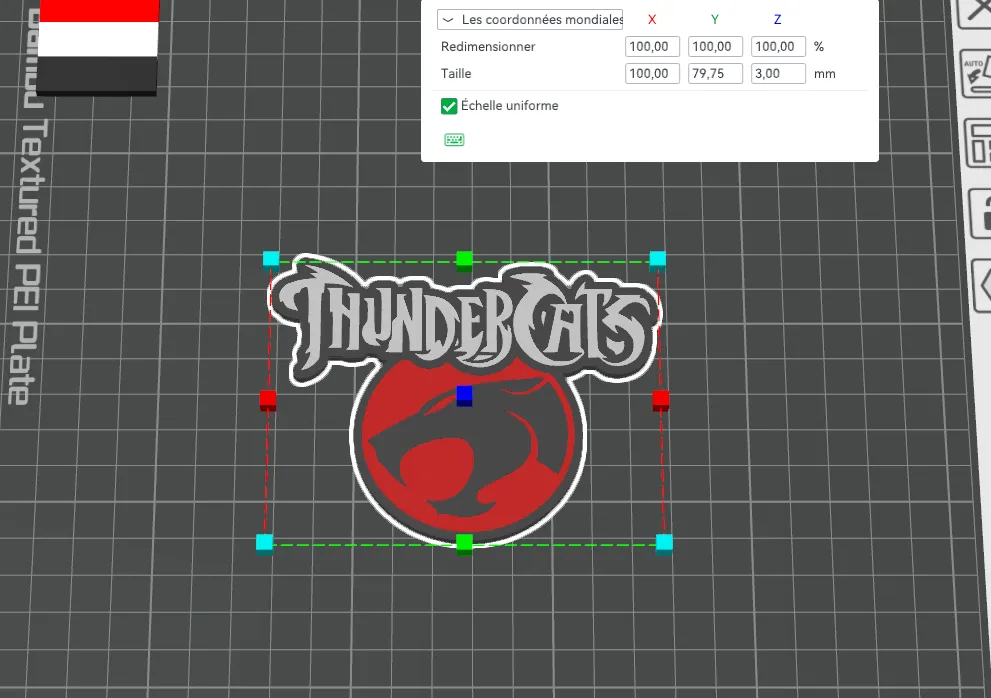Click the blue Z axis column label

tap(777, 20)
